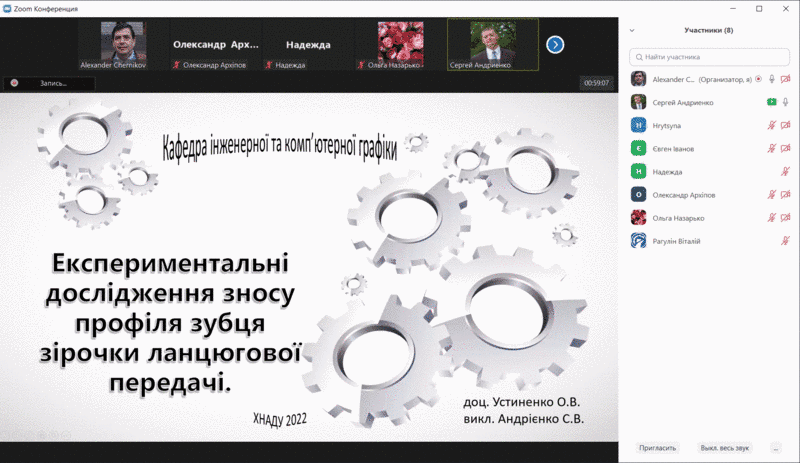
Task: Toggle muted microphone for Hrytsyna
Action: (771, 125)
